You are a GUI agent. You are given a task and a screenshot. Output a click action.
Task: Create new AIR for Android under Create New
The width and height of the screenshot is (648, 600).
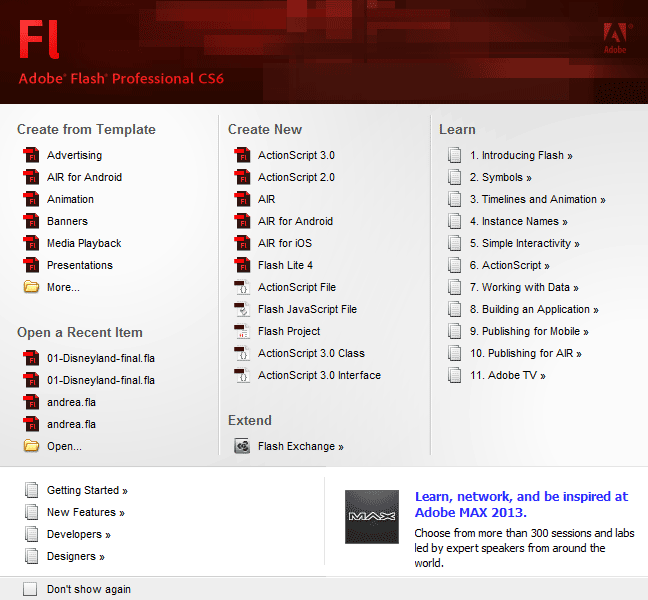295,221
